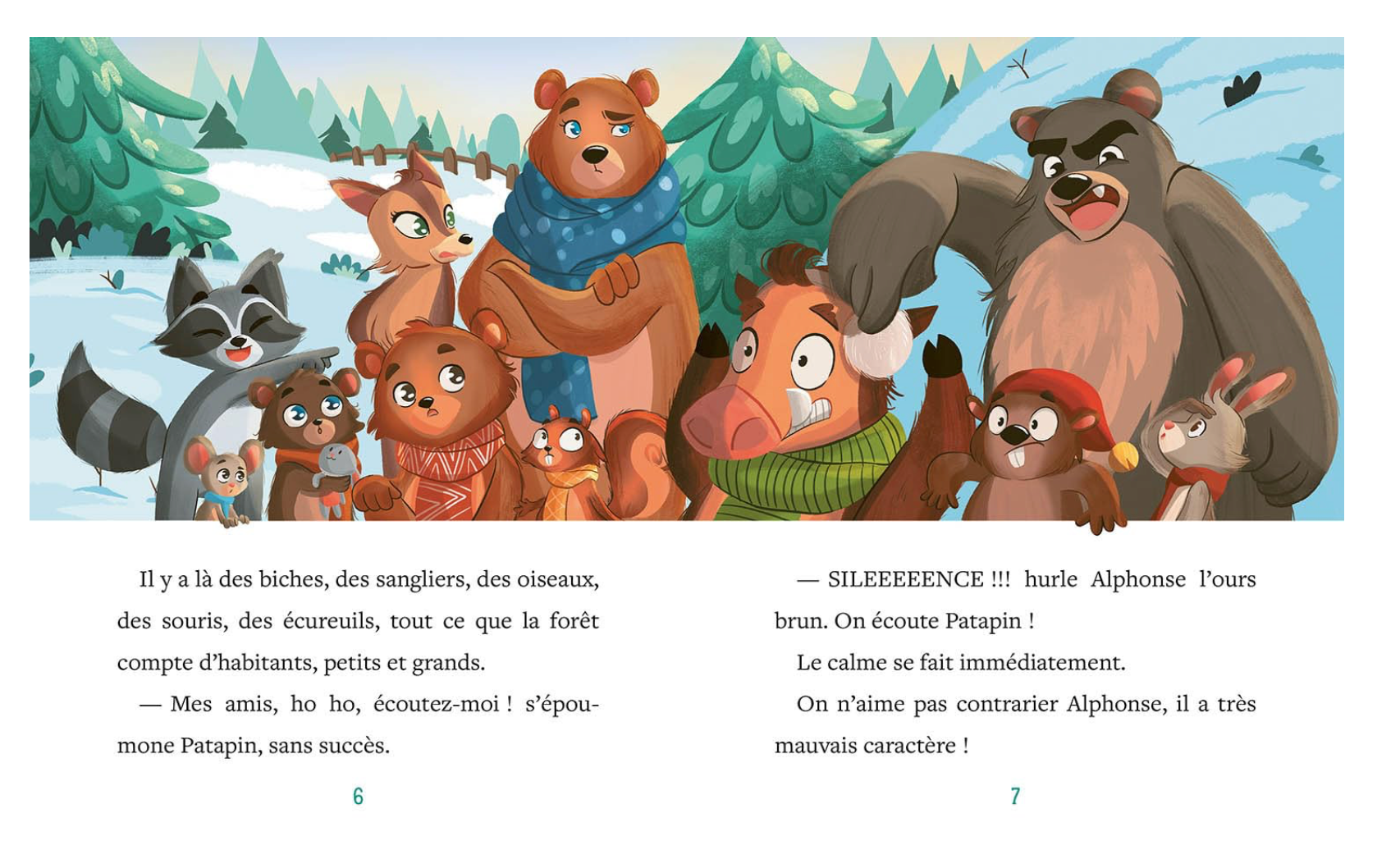1400x868 pixels.
Task: Click the word SILEEEEENCE in the text
Action: click(x=905, y=579)
